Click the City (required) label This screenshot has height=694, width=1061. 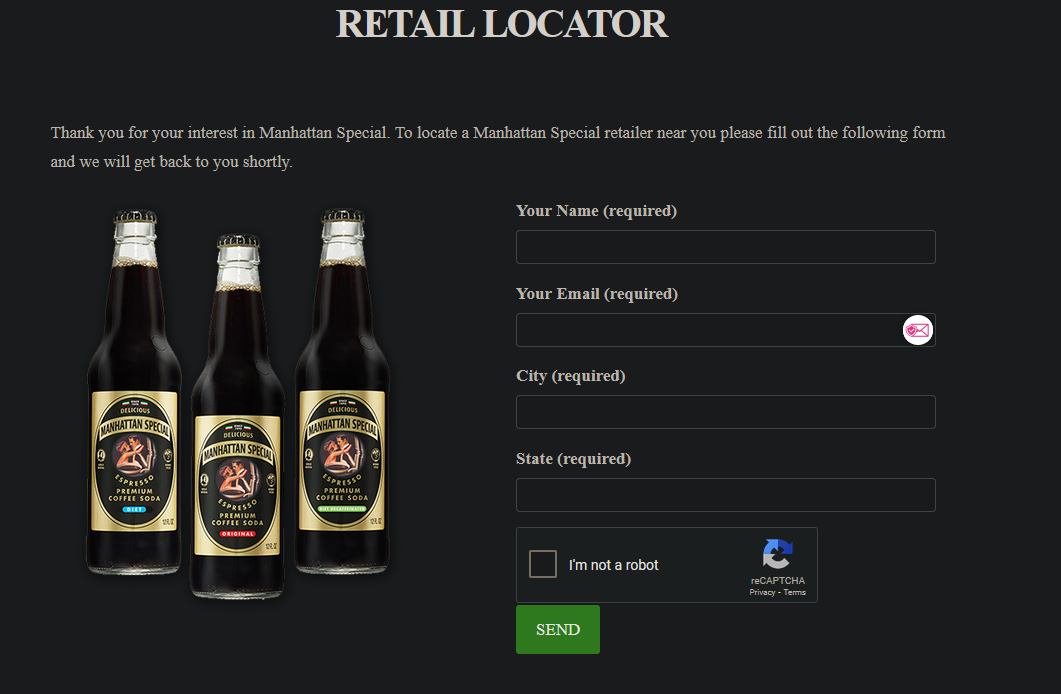pyautogui.click(x=570, y=376)
